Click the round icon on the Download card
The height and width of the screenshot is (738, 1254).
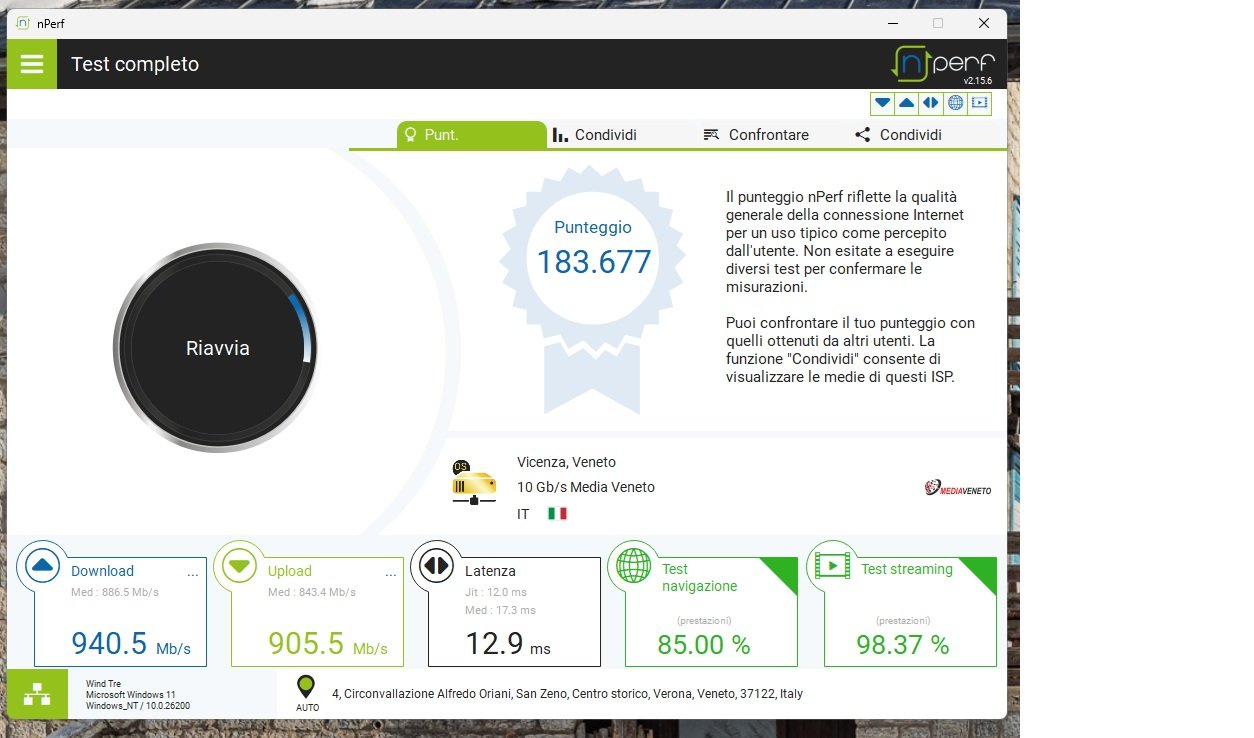(42, 566)
